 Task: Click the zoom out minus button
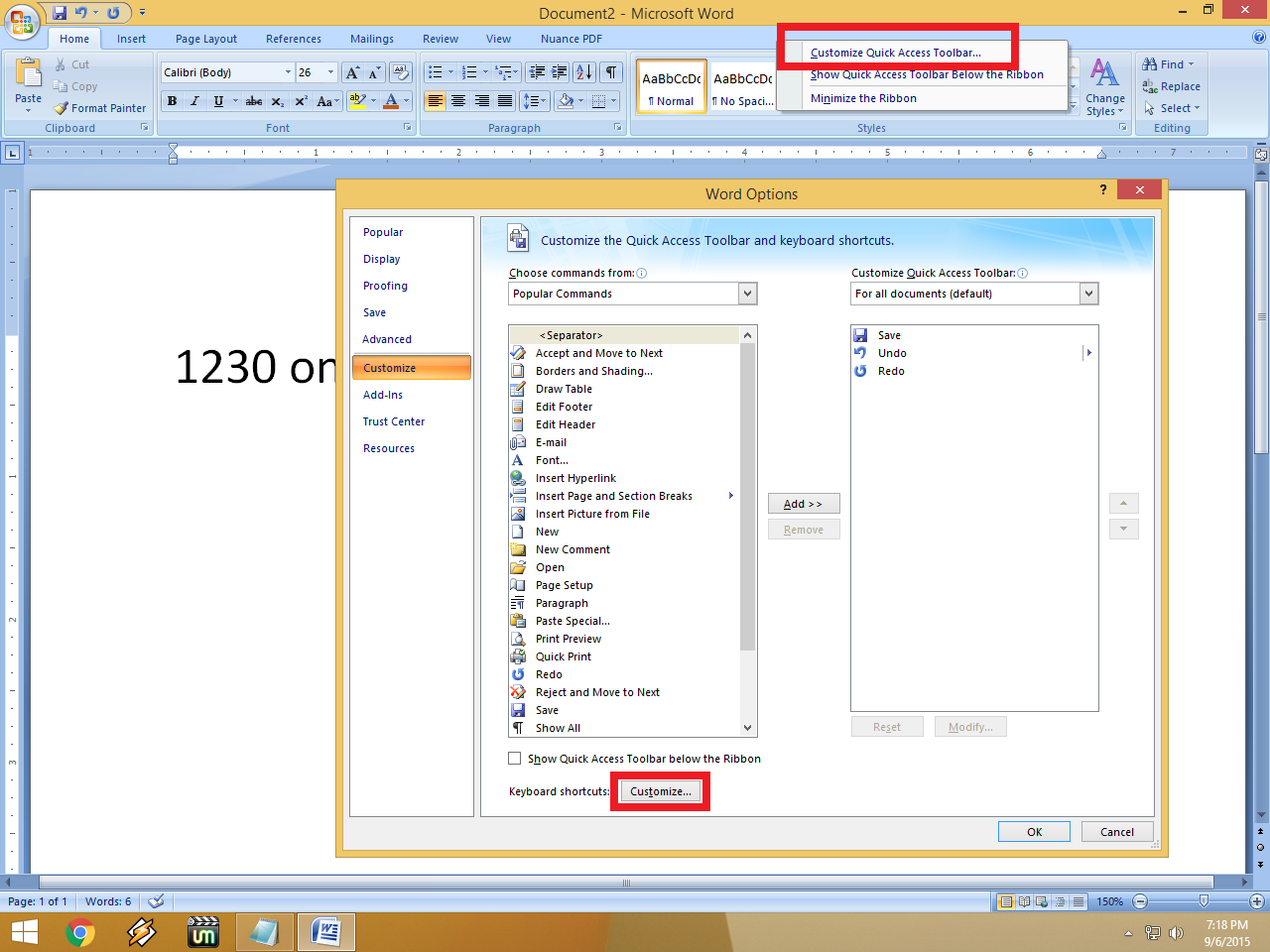1140,901
